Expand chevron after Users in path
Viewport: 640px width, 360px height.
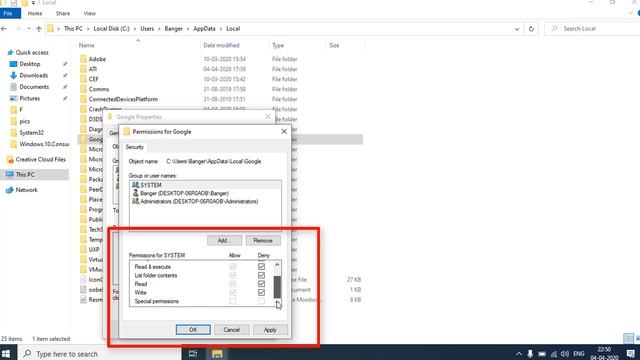(x=159, y=29)
